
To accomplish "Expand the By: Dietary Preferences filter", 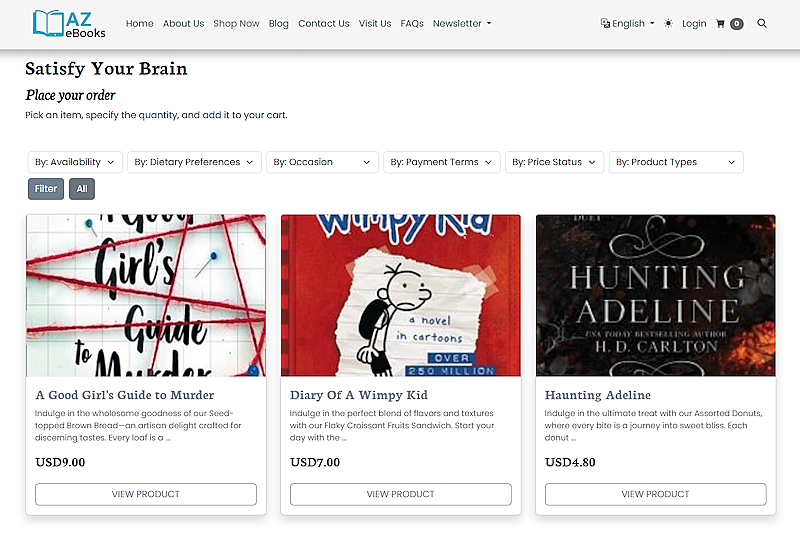I will [x=194, y=162].
